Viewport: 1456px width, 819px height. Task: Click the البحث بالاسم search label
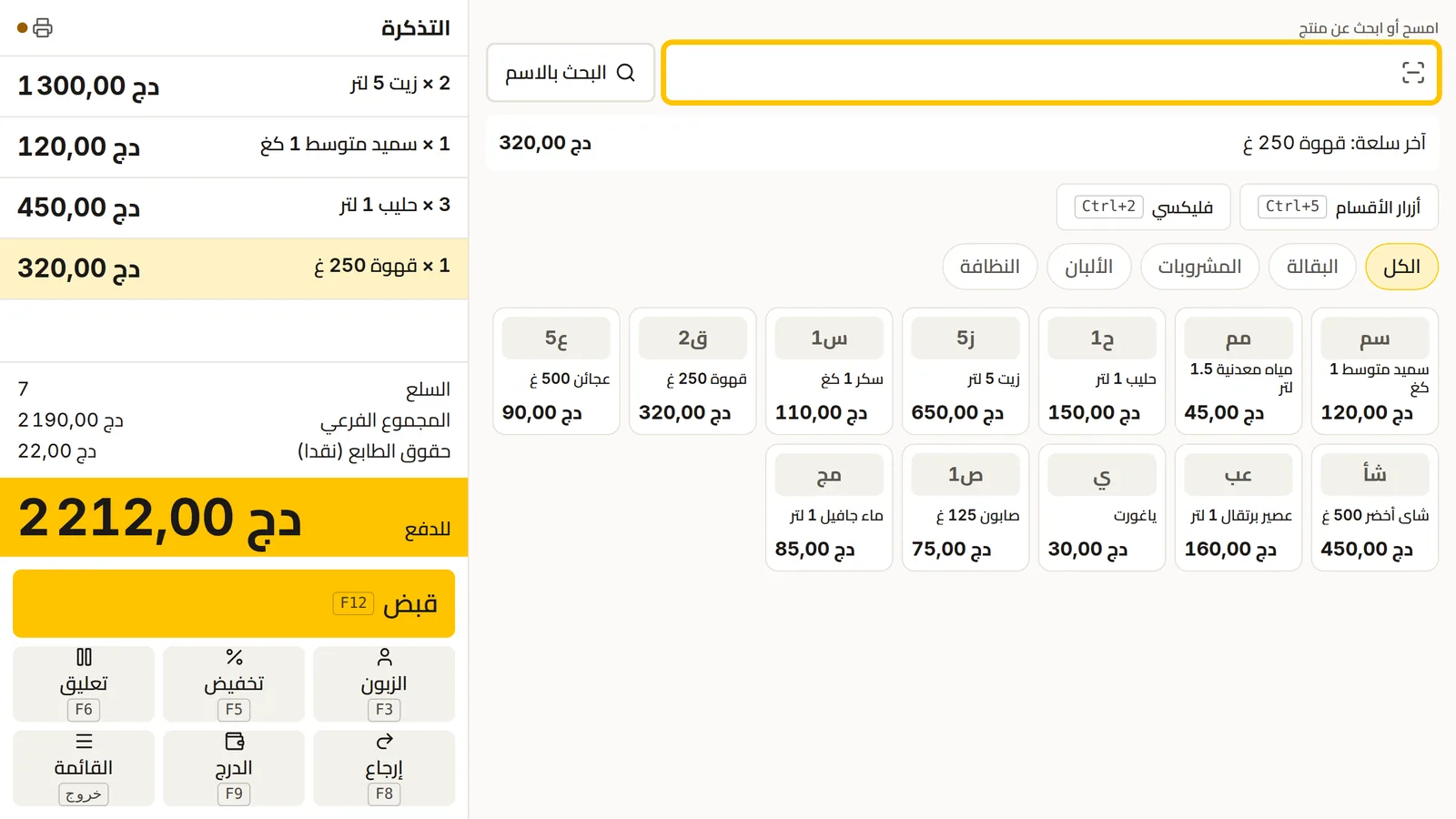556,73
